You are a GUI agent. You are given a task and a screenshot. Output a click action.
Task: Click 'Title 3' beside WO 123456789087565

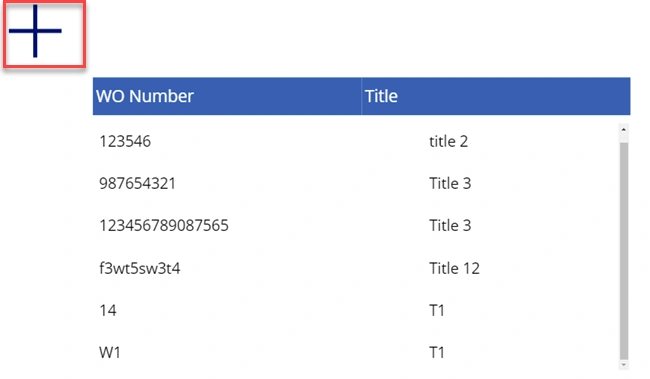[x=450, y=226]
